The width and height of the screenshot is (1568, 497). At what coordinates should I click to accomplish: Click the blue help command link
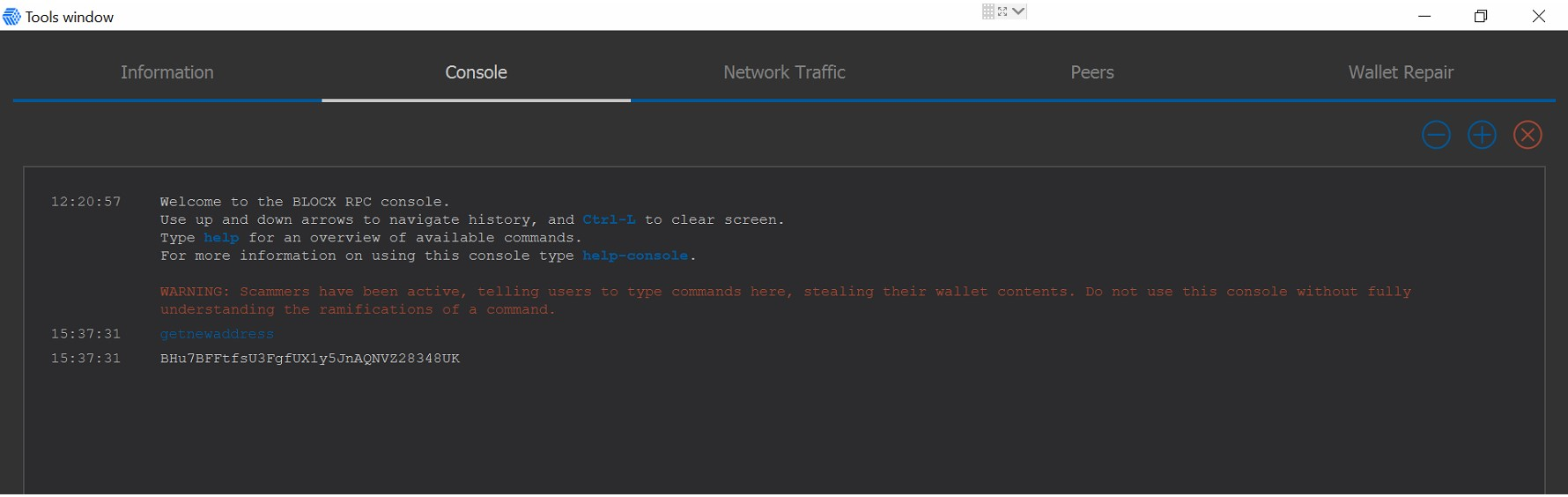point(221,238)
